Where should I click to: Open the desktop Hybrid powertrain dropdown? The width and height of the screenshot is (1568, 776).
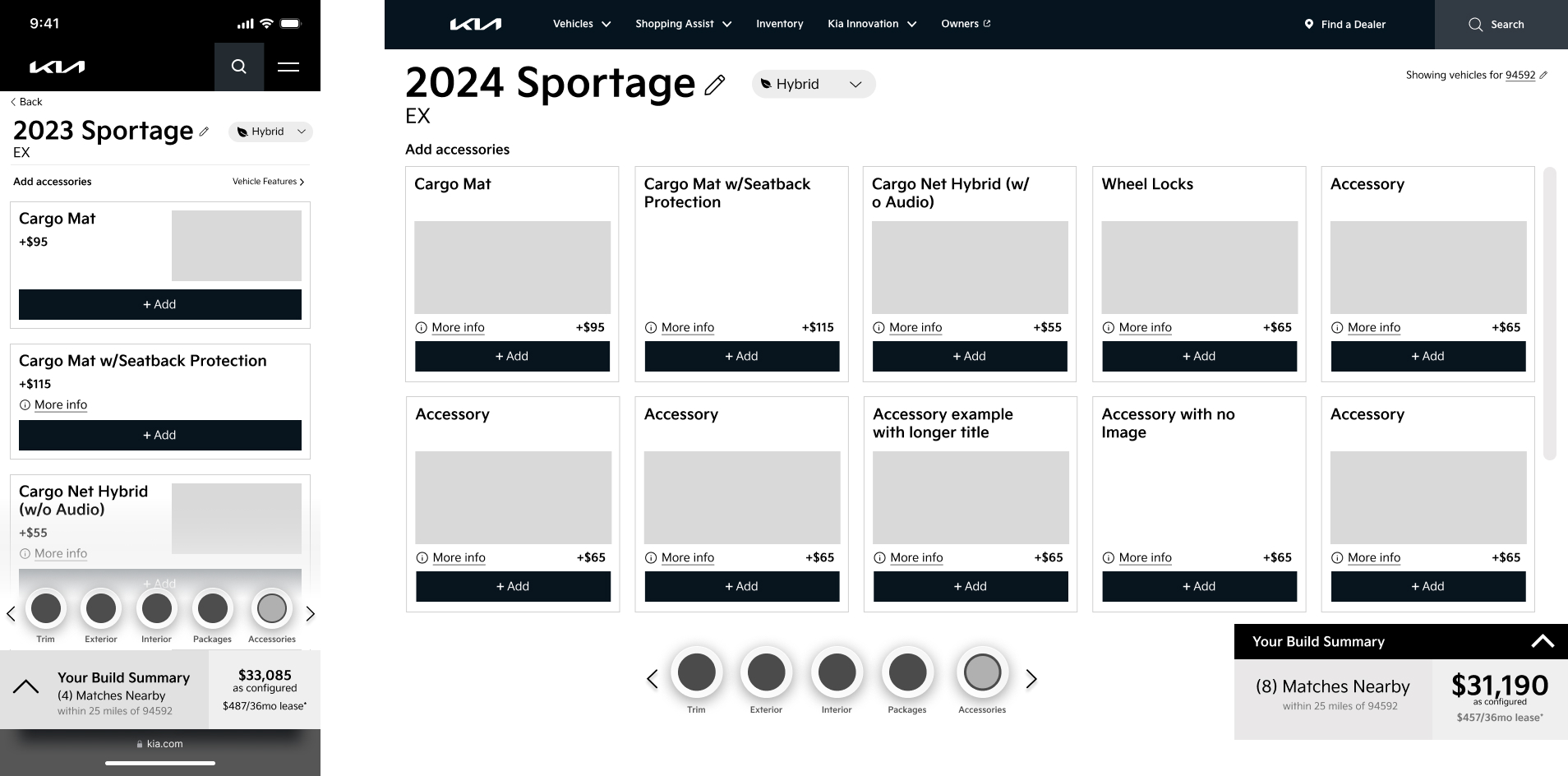click(x=813, y=84)
